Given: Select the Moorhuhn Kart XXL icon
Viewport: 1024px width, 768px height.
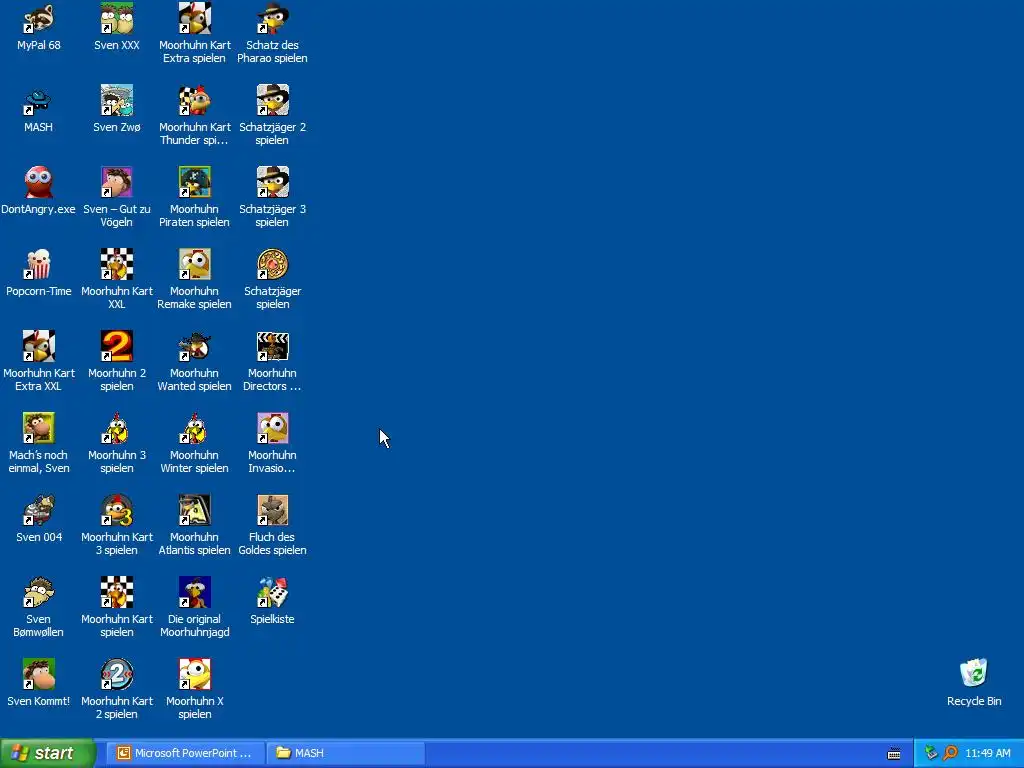Looking at the screenshot, I should (117, 264).
